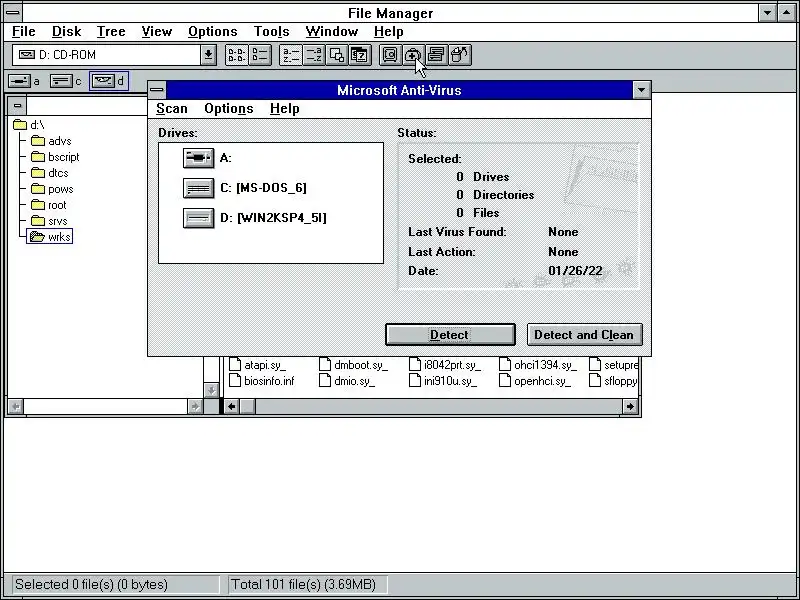The height and width of the screenshot is (600, 800).
Task: Select drive A: in Anti-Virus drives list
Action: [x=207, y=158]
